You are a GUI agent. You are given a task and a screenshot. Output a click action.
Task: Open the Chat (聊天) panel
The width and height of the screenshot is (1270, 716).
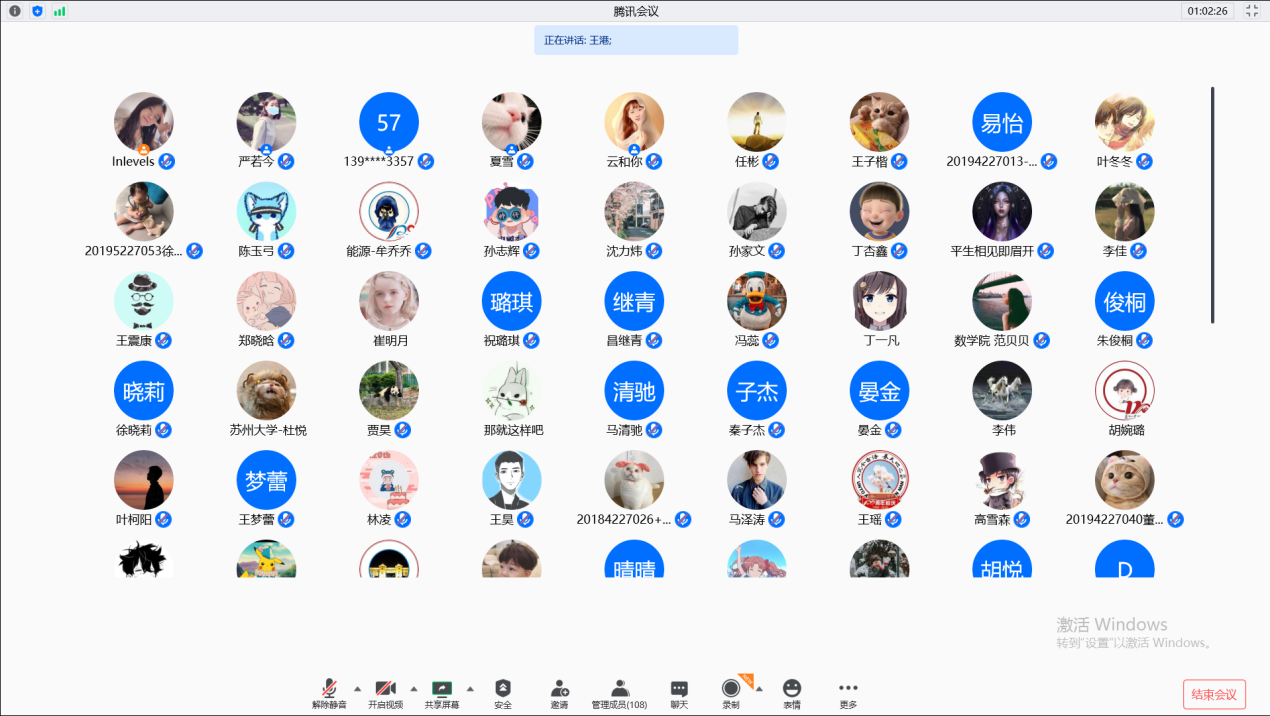coord(679,689)
